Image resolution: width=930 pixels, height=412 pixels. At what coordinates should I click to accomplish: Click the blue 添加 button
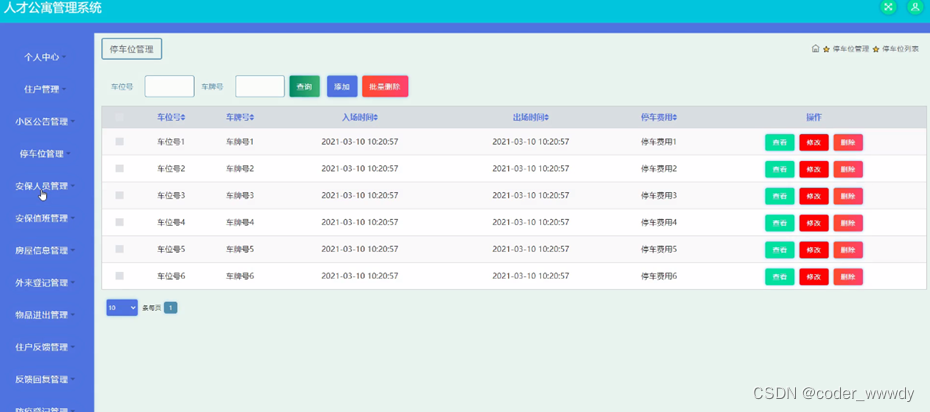tap(342, 87)
